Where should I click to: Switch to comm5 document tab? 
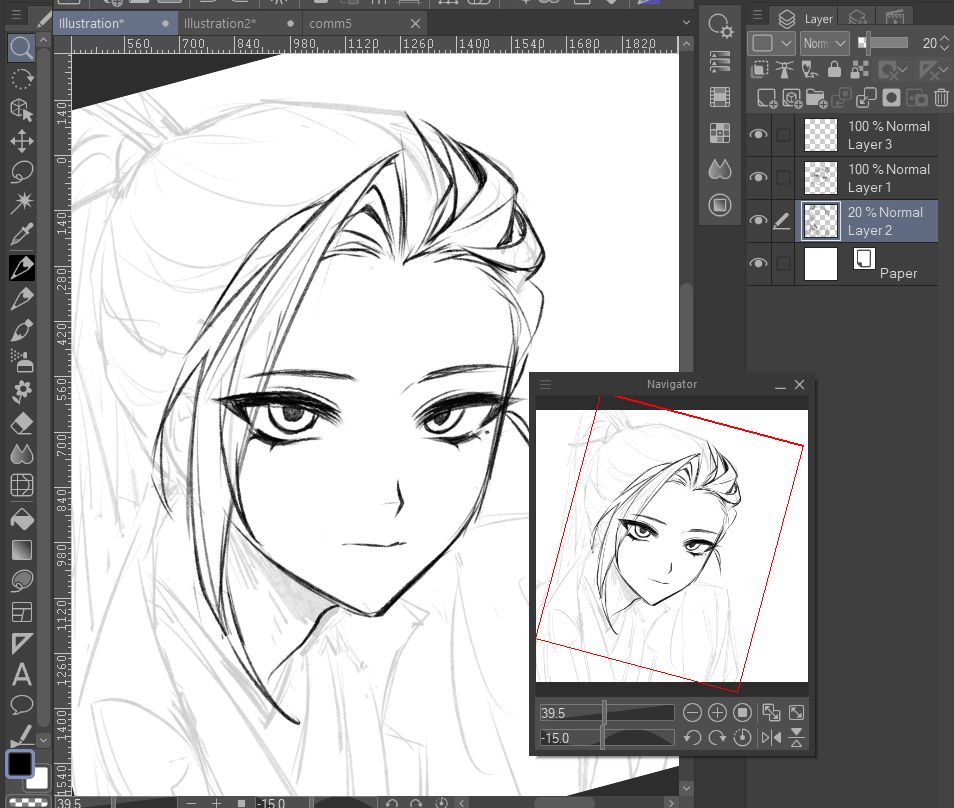[x=364, y=23]
